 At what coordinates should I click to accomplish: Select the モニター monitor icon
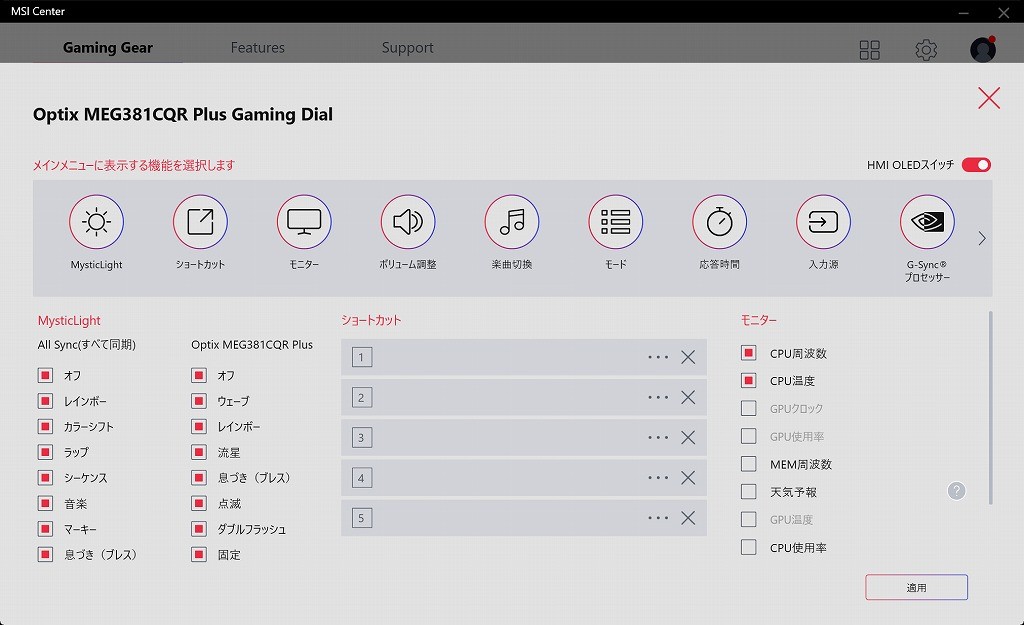pos(304,222)
